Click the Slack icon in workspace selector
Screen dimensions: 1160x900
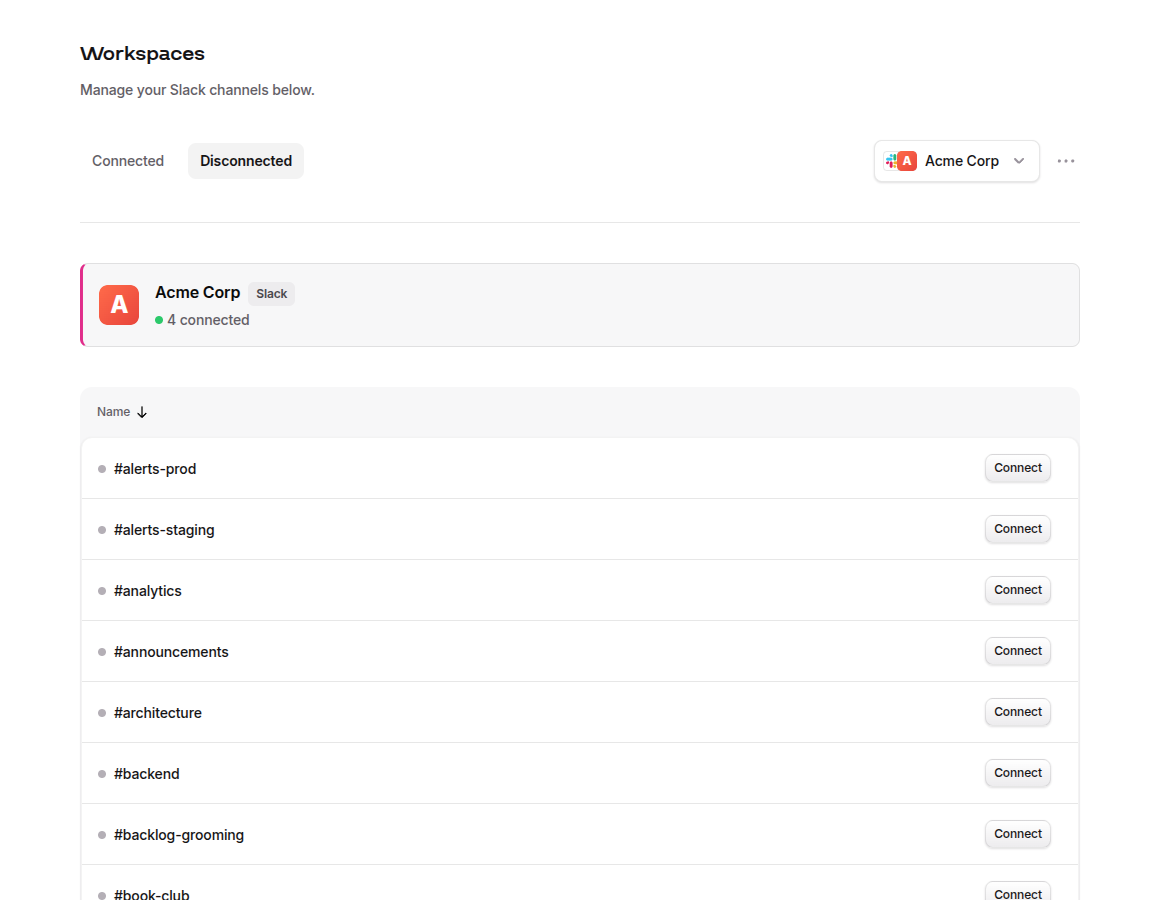coord(891,160)
